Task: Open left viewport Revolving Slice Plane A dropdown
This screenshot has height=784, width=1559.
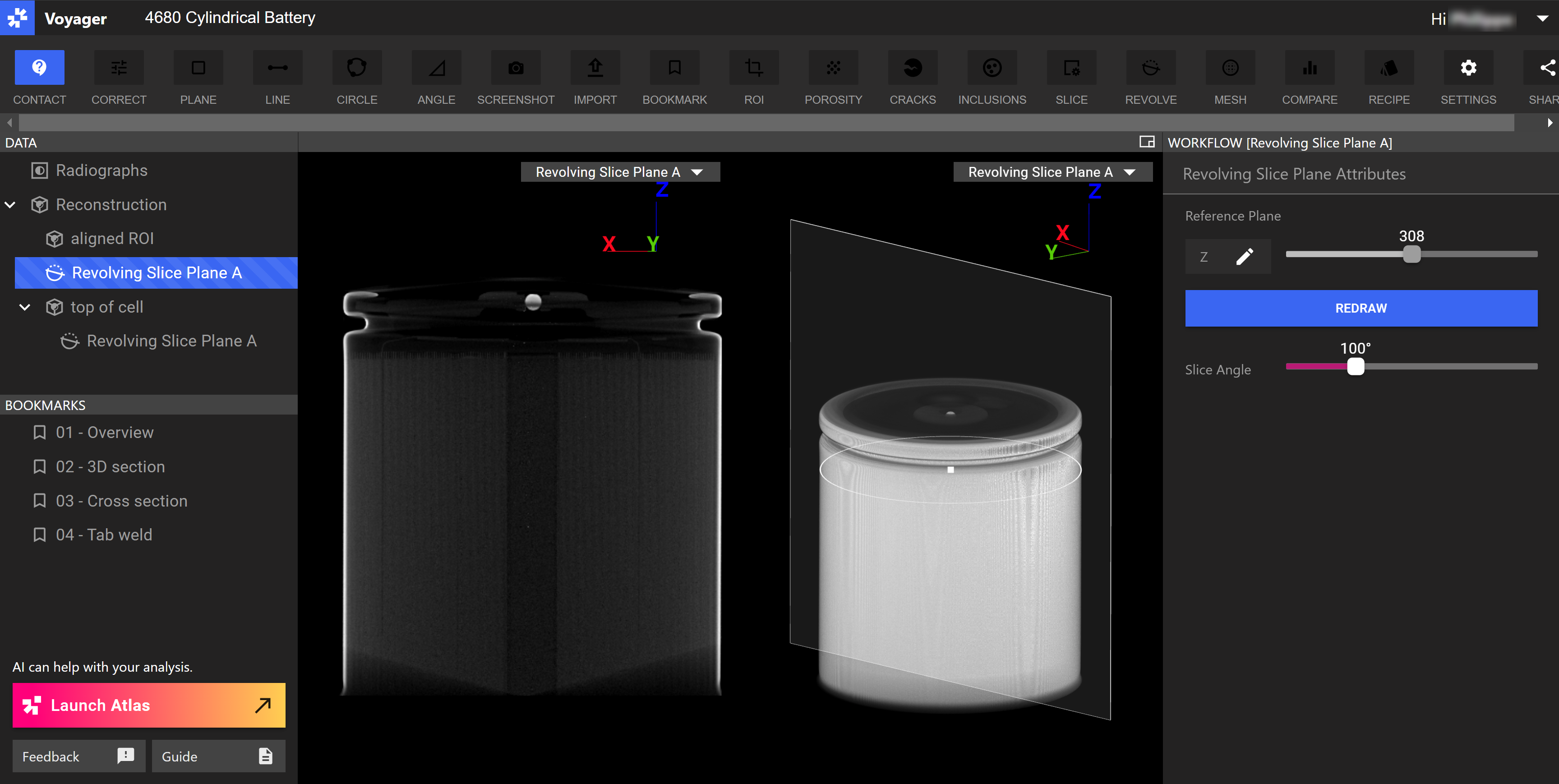Action: click(696, 172)
